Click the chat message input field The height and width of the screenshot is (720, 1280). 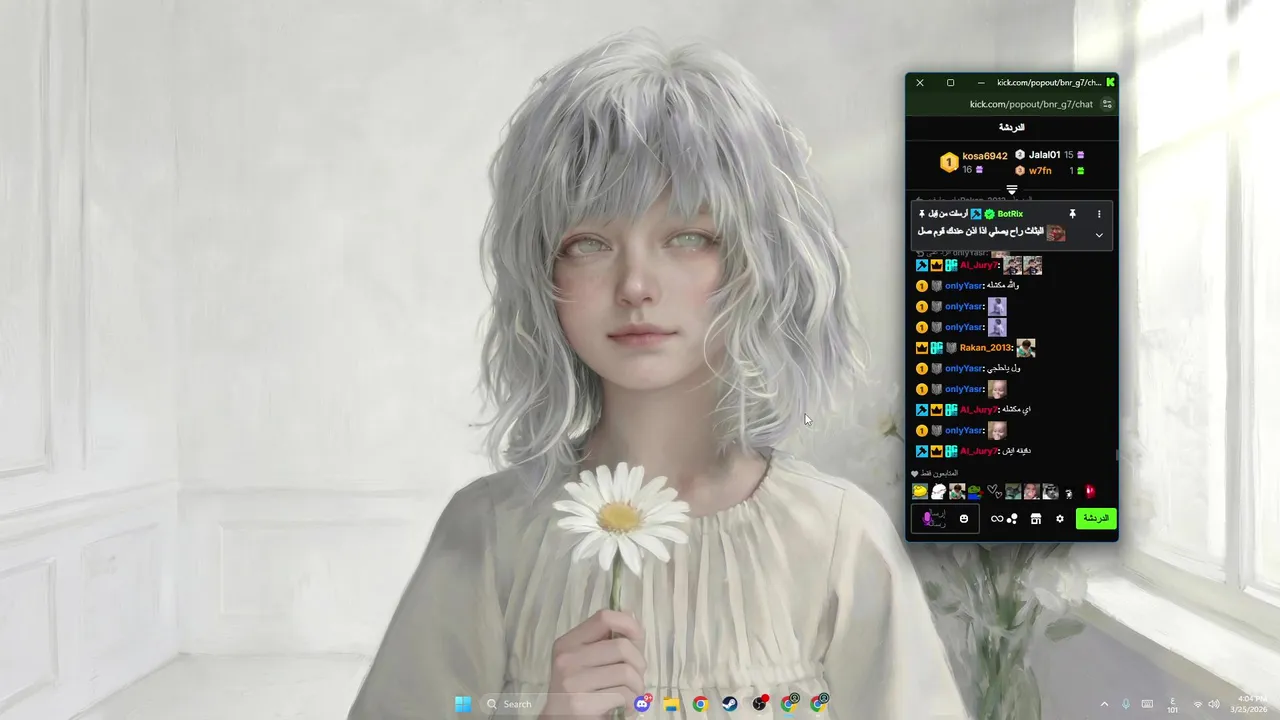[944, 519]
